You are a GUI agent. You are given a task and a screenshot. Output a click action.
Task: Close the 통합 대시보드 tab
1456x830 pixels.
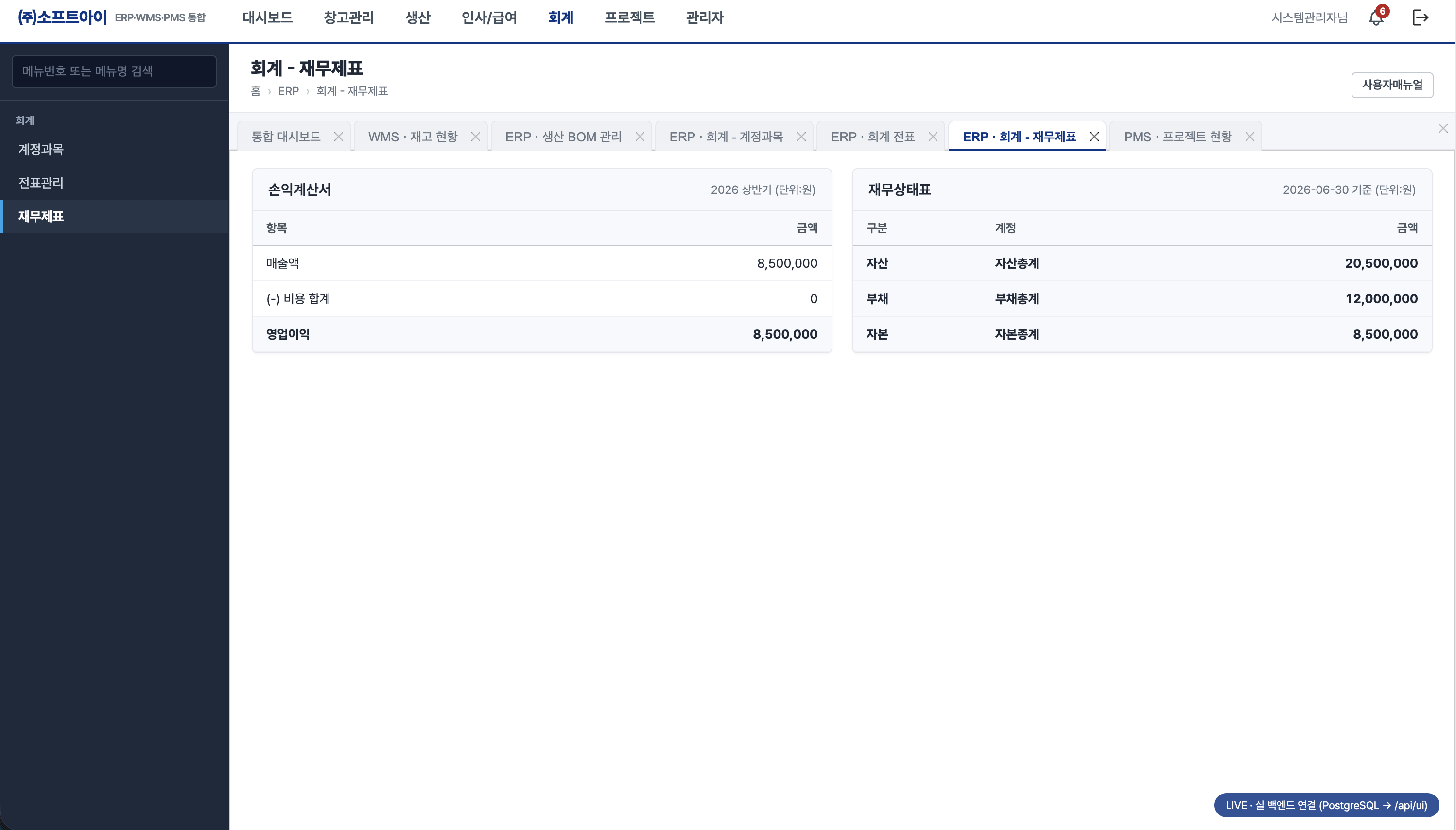pos(339,137)
